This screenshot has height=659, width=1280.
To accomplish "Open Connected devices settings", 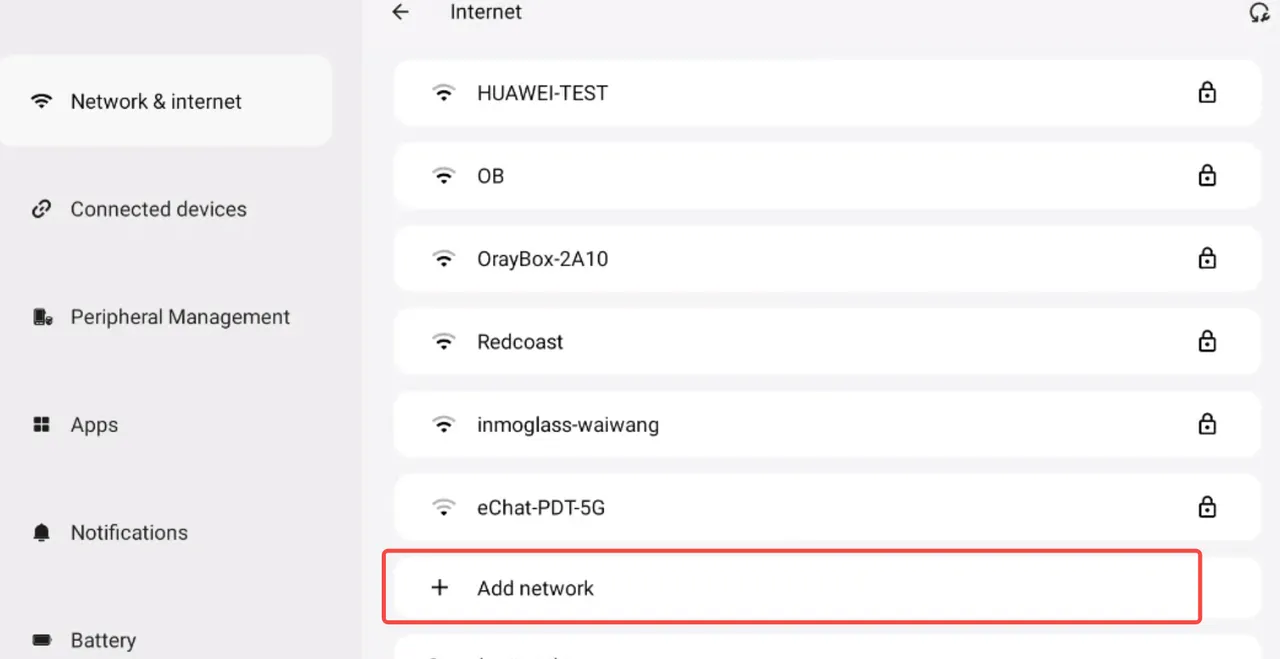I will pos(158,209).
